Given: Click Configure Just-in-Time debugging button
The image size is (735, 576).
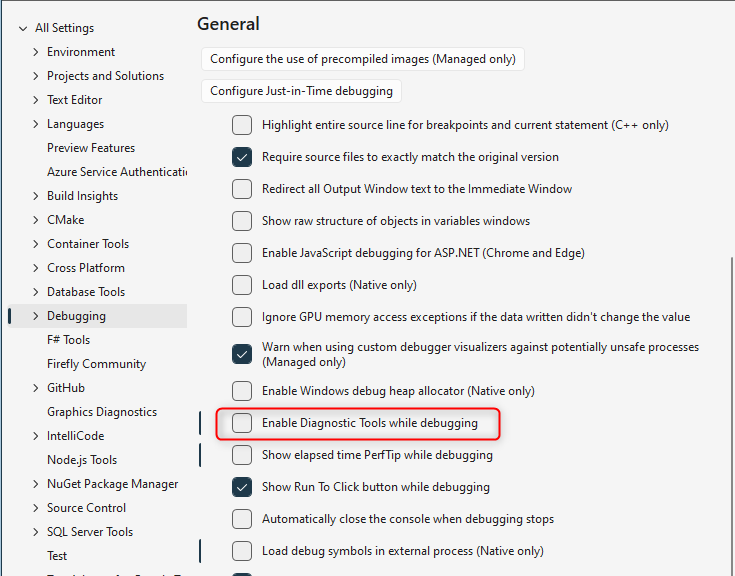Looking at the screenshot, I should [x=301, y=91].
